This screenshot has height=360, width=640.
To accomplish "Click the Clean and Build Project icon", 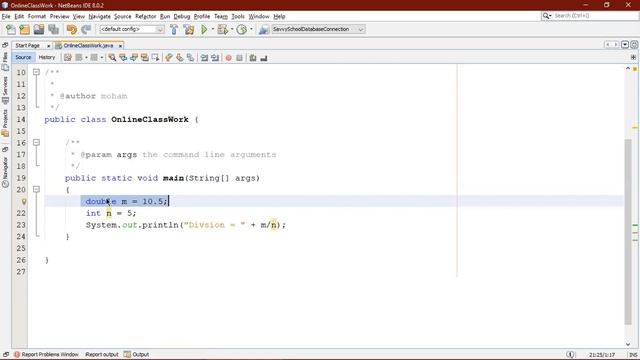I will tap(189, 29).
